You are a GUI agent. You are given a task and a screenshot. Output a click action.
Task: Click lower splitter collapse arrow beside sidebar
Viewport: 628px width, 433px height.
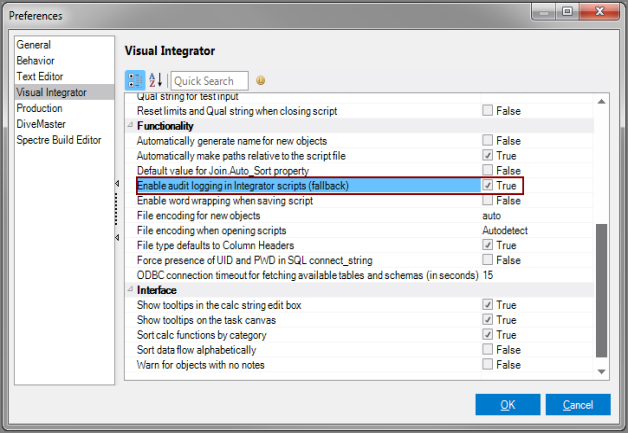coord(117,238)
